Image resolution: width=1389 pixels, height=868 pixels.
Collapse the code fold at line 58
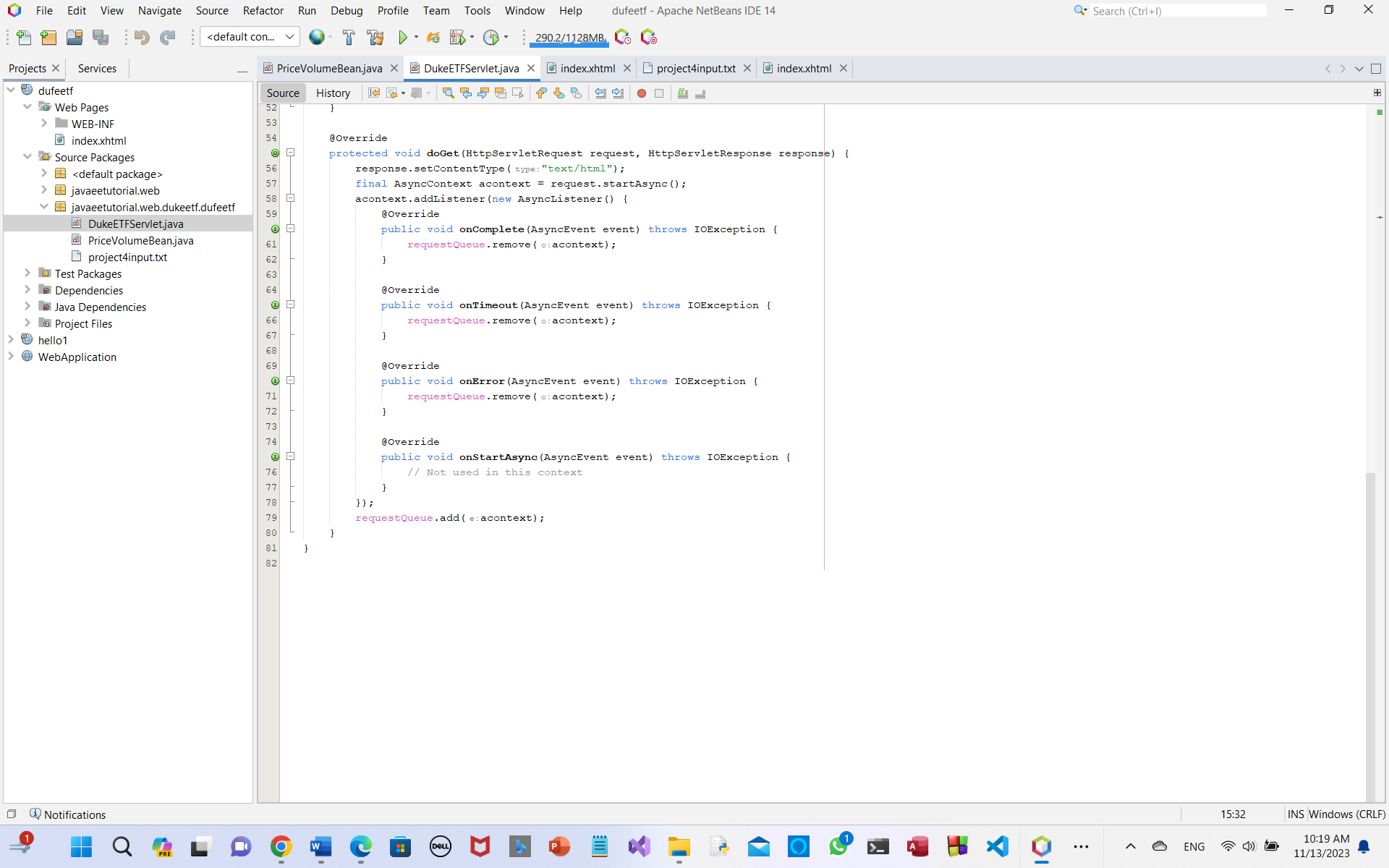point(291,198)
